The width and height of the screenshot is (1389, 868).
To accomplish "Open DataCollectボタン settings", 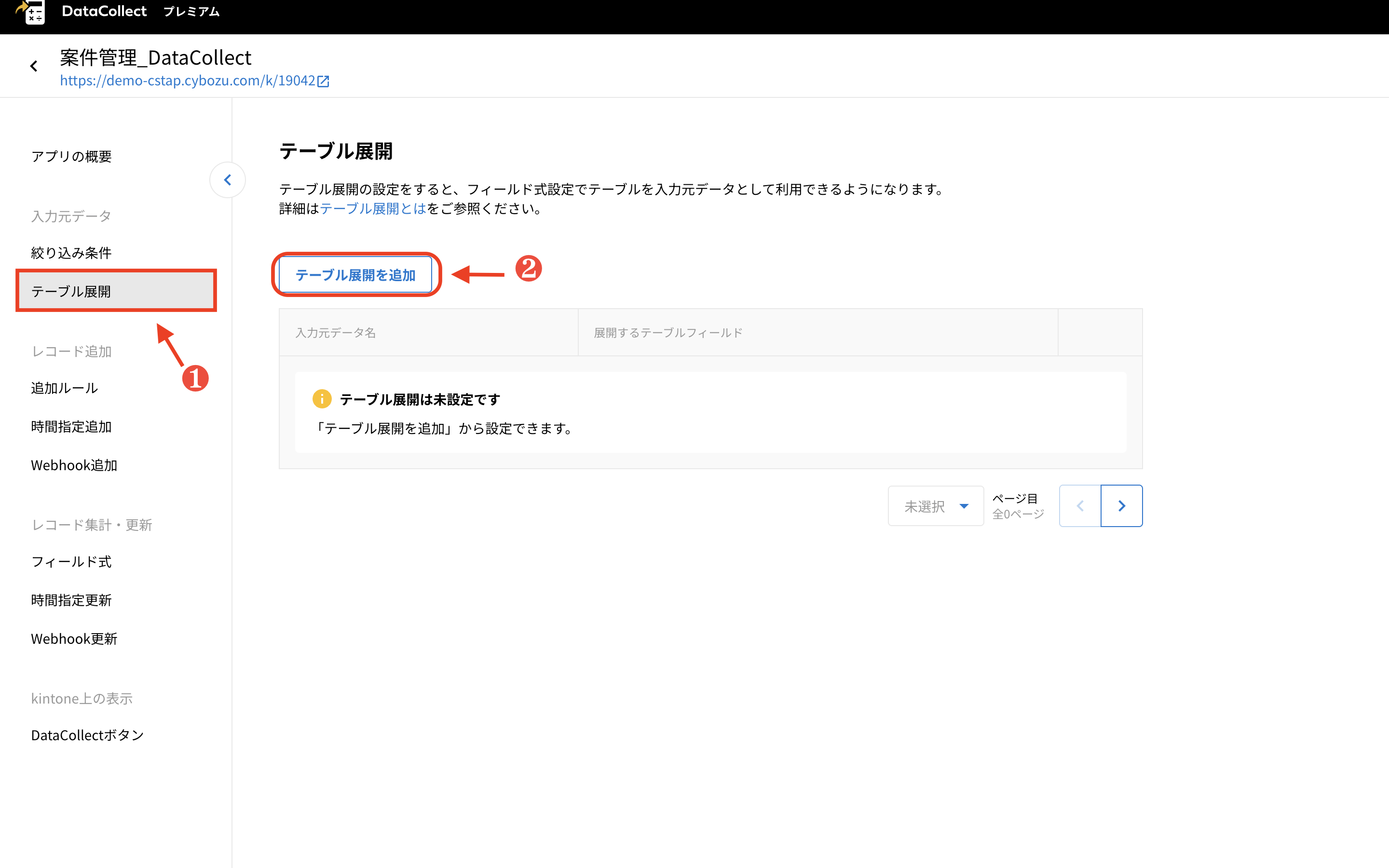I will tap(87, 735).
